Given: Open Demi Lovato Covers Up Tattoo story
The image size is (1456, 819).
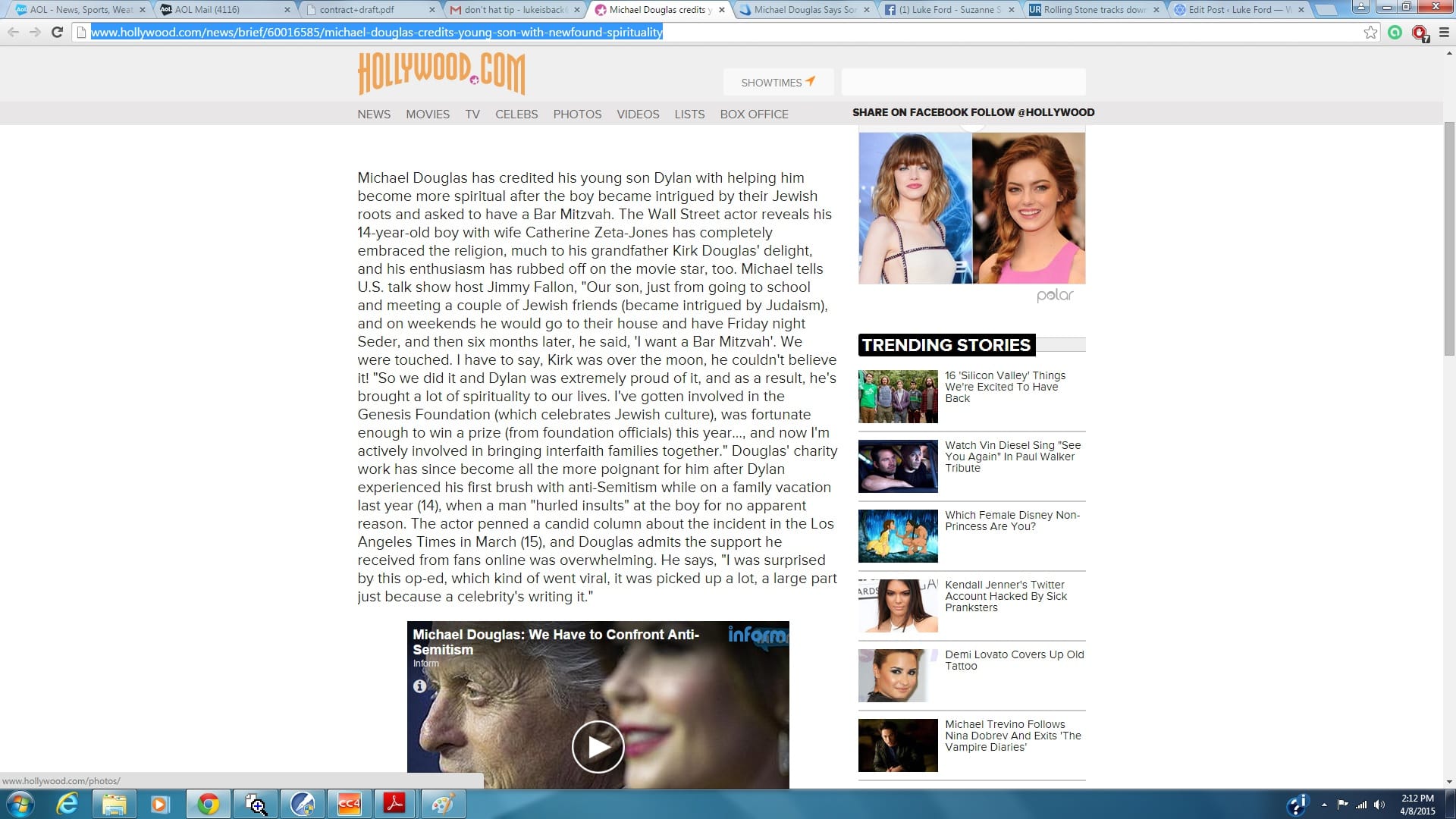Looking at the screenshot, I should 1014,660.
